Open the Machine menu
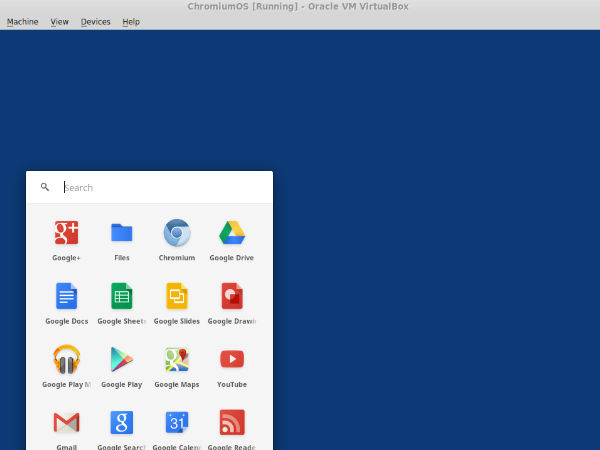Screen dimensions: 600x450 [x=22, y=21]
